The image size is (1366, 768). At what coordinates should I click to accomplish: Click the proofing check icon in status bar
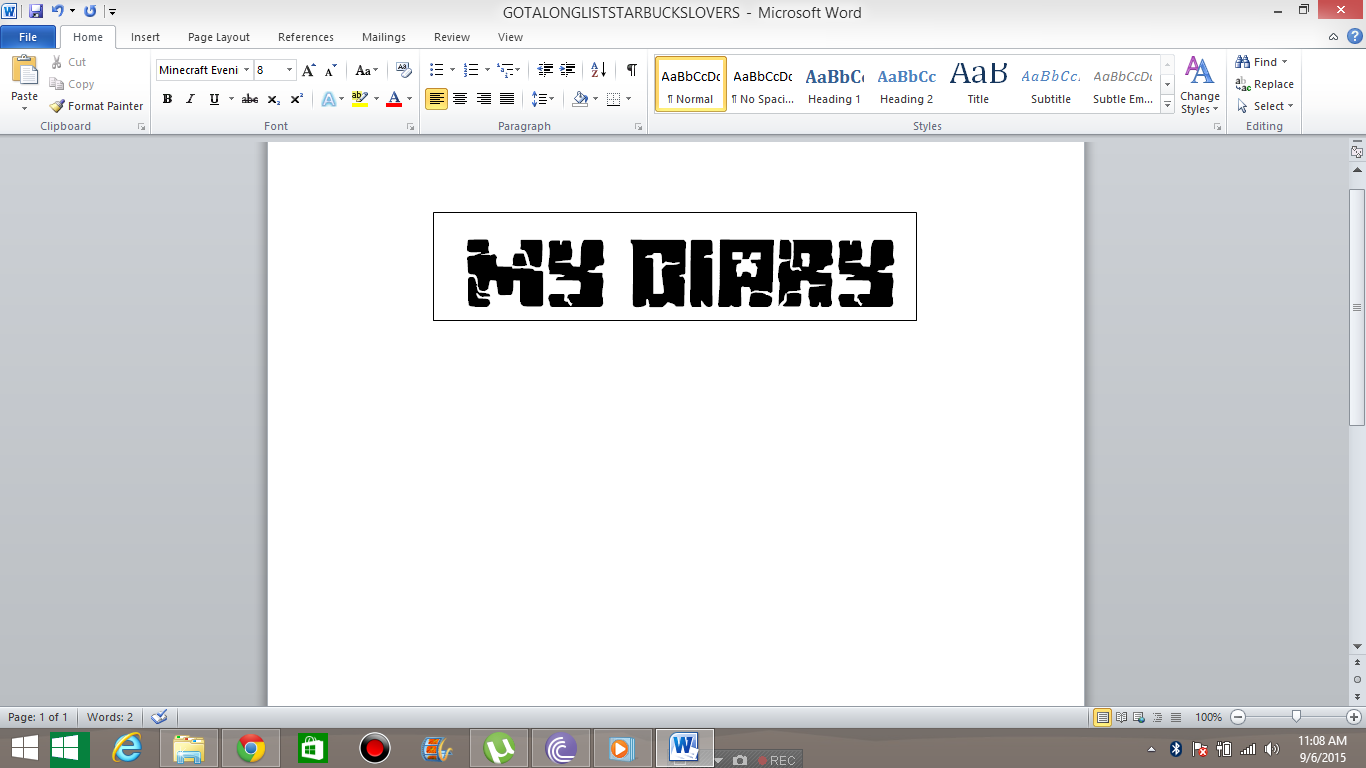click(158, 717)
